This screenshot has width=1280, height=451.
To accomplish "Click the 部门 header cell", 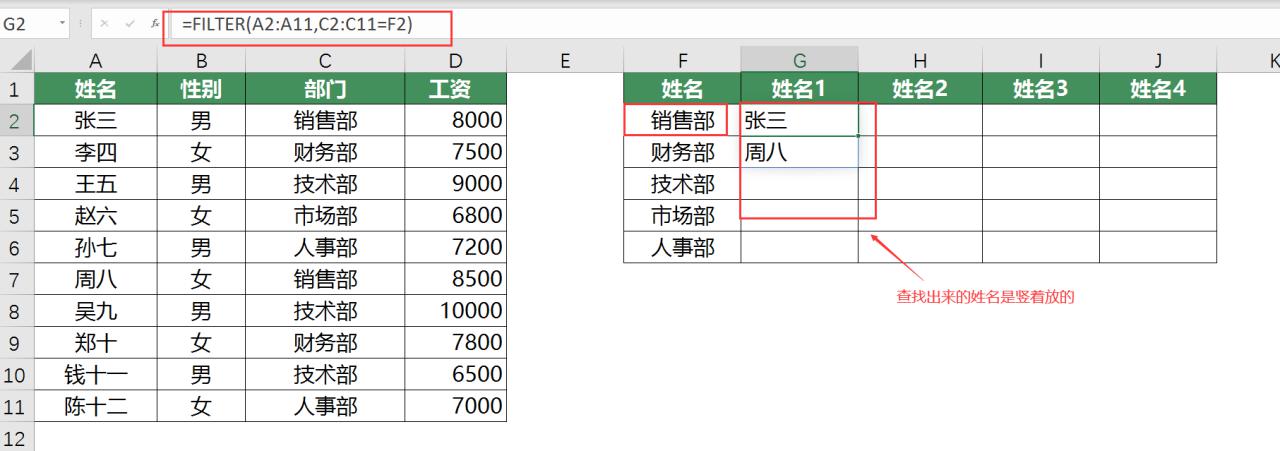I will 325,89.
